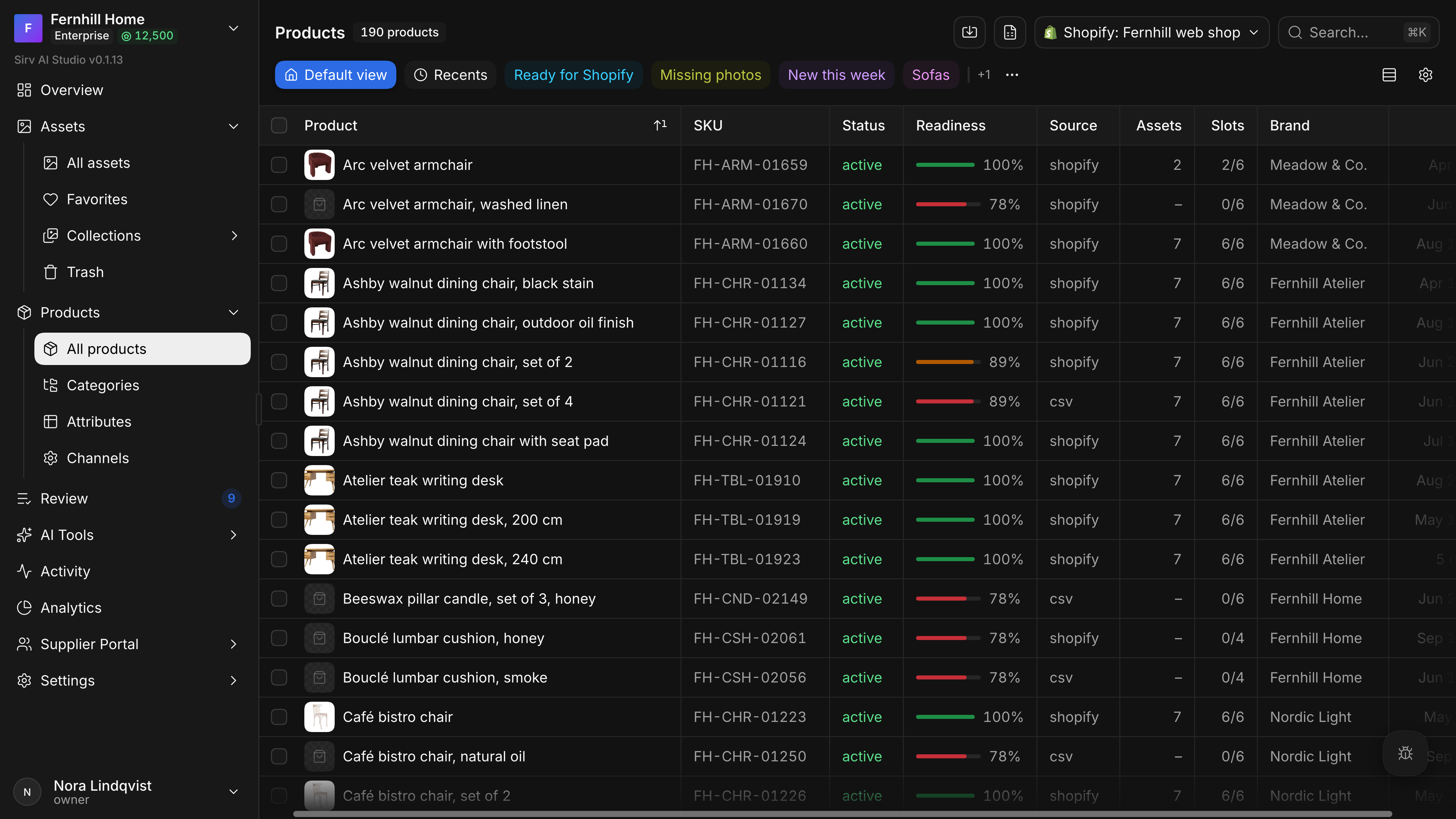Open All assets in sidebar
1456x819 pixels.
coord(143,163)
